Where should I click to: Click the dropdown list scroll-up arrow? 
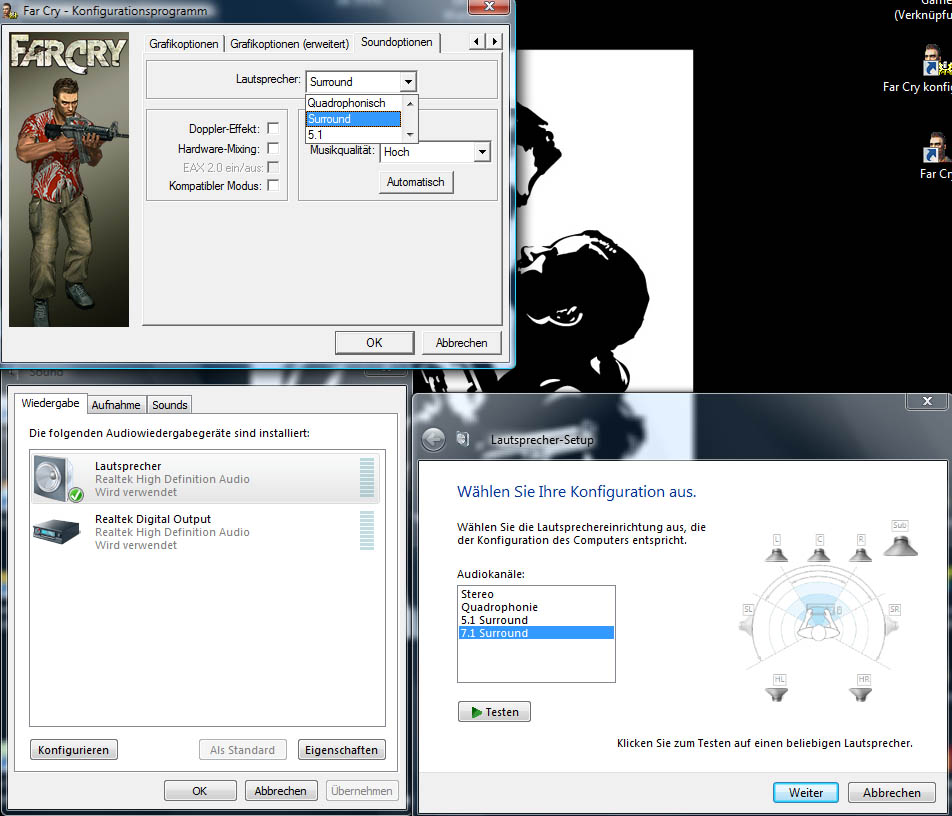point(410,104)
